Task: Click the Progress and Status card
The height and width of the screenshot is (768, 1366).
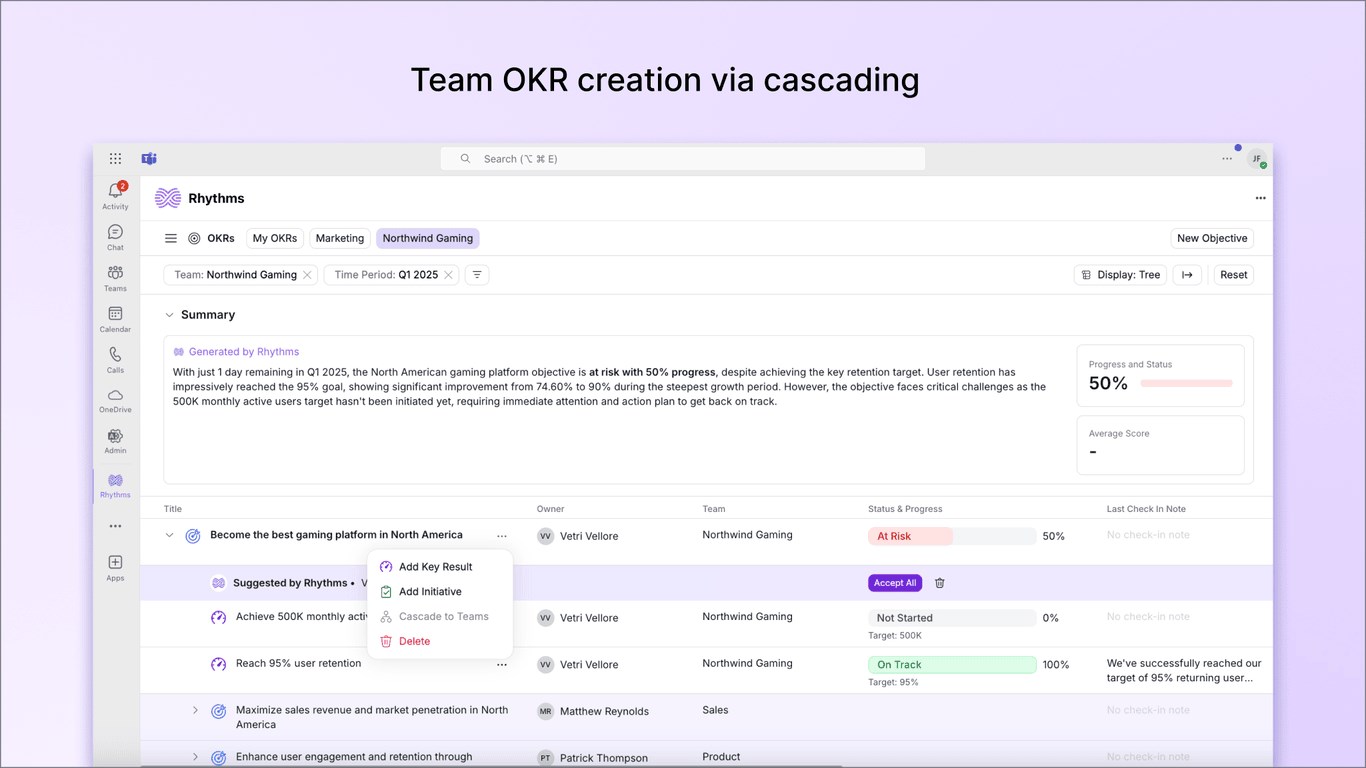Action: [x=1160, y=376]
